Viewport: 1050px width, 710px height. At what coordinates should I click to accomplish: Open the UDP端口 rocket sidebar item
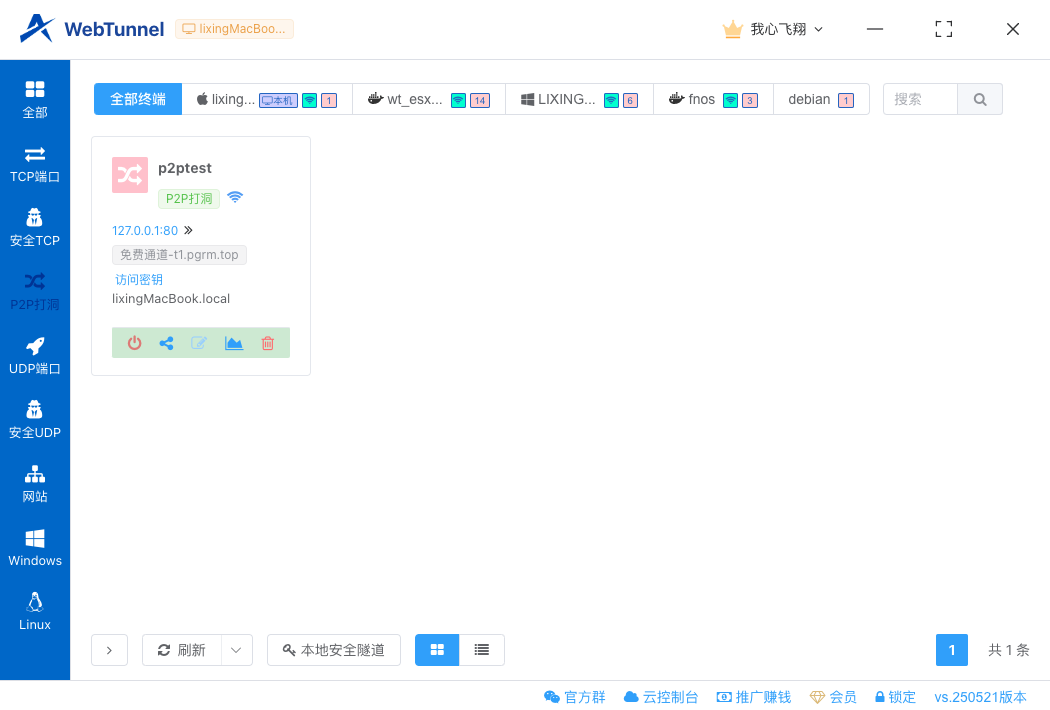pyautogui.click(x=35, y=356)
